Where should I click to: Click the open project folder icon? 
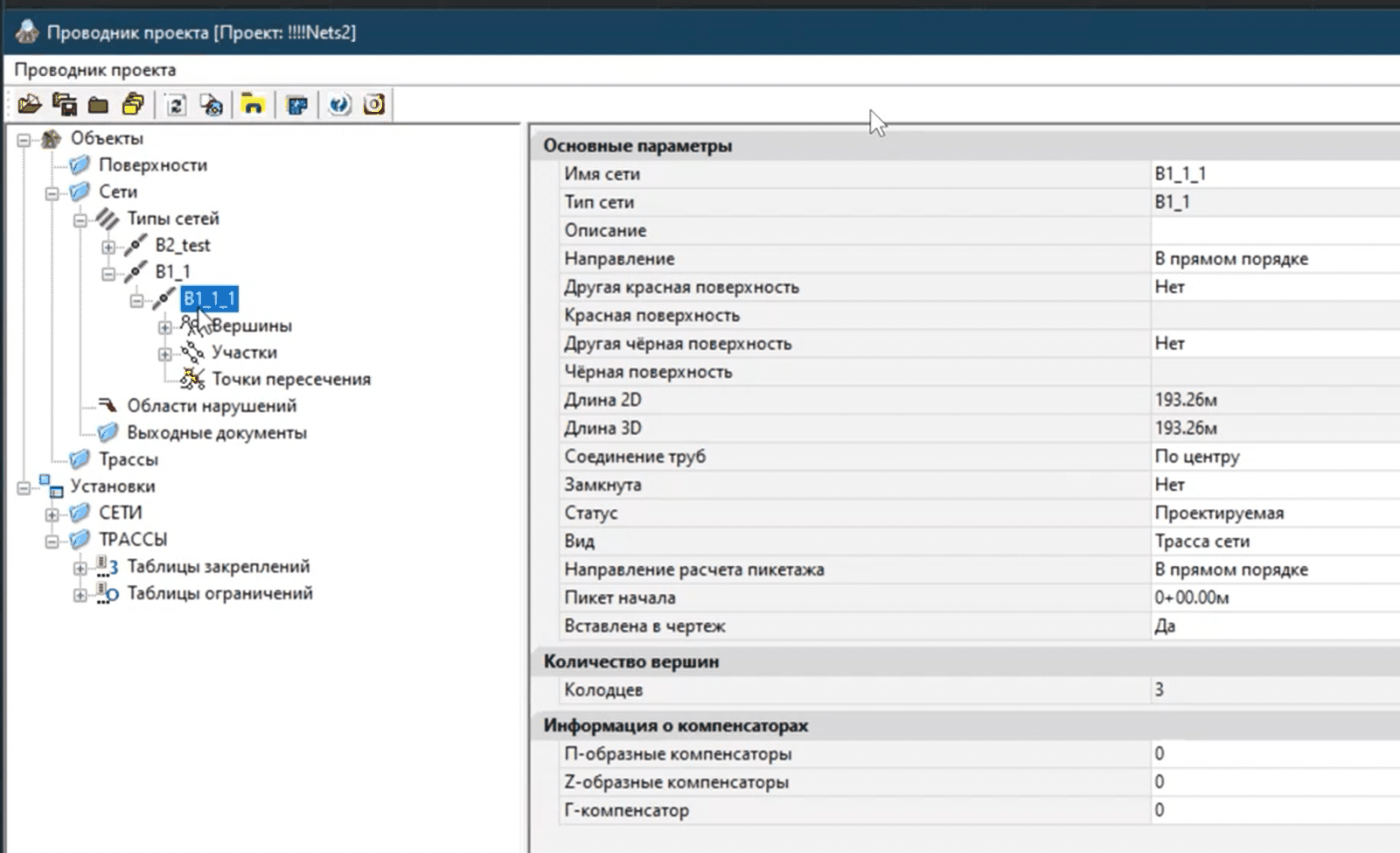coord(29,105)
